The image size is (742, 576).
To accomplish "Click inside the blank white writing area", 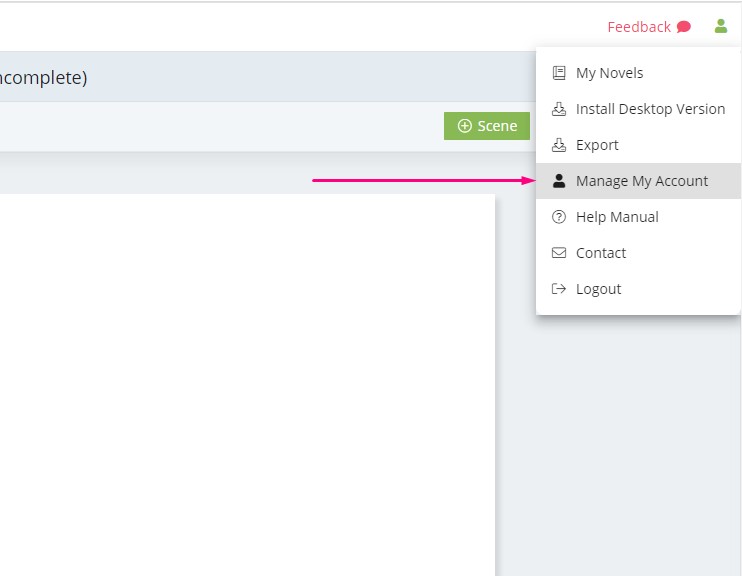I will click(x=247, y=385).
